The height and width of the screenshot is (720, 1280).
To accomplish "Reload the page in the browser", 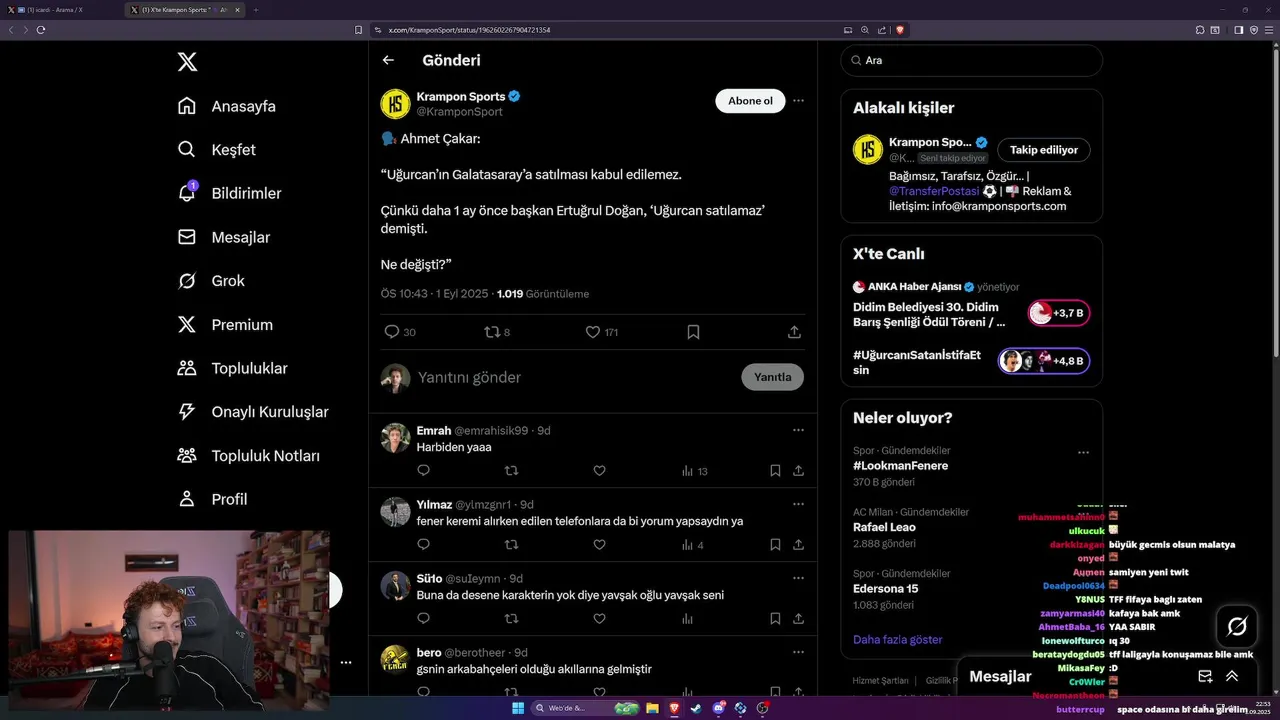I will 41,30.
